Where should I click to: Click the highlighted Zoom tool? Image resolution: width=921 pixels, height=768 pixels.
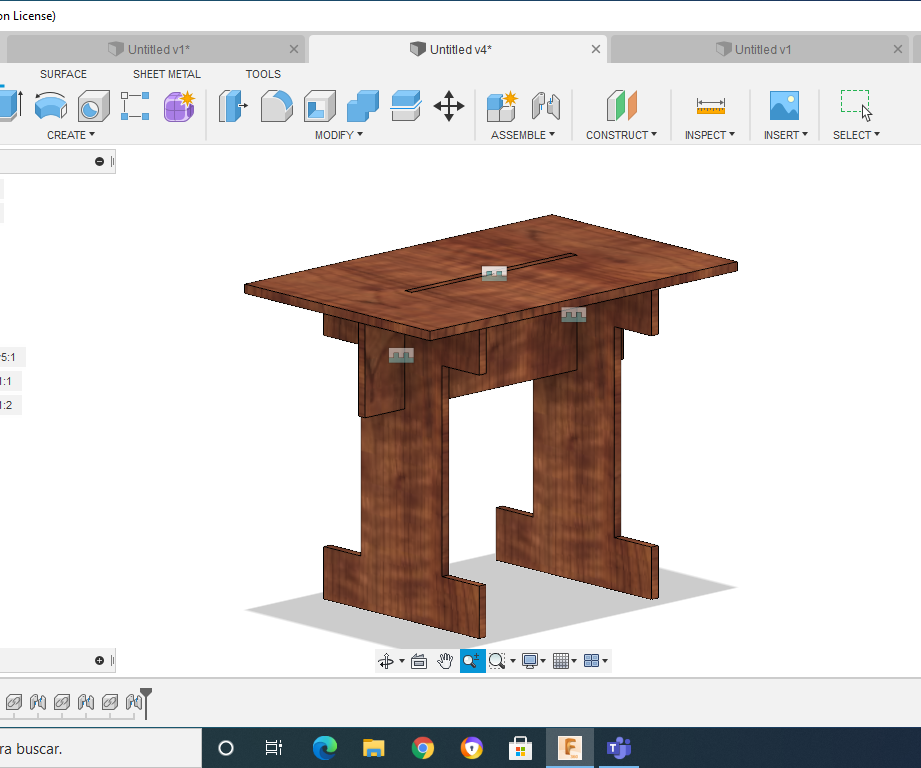472,661
